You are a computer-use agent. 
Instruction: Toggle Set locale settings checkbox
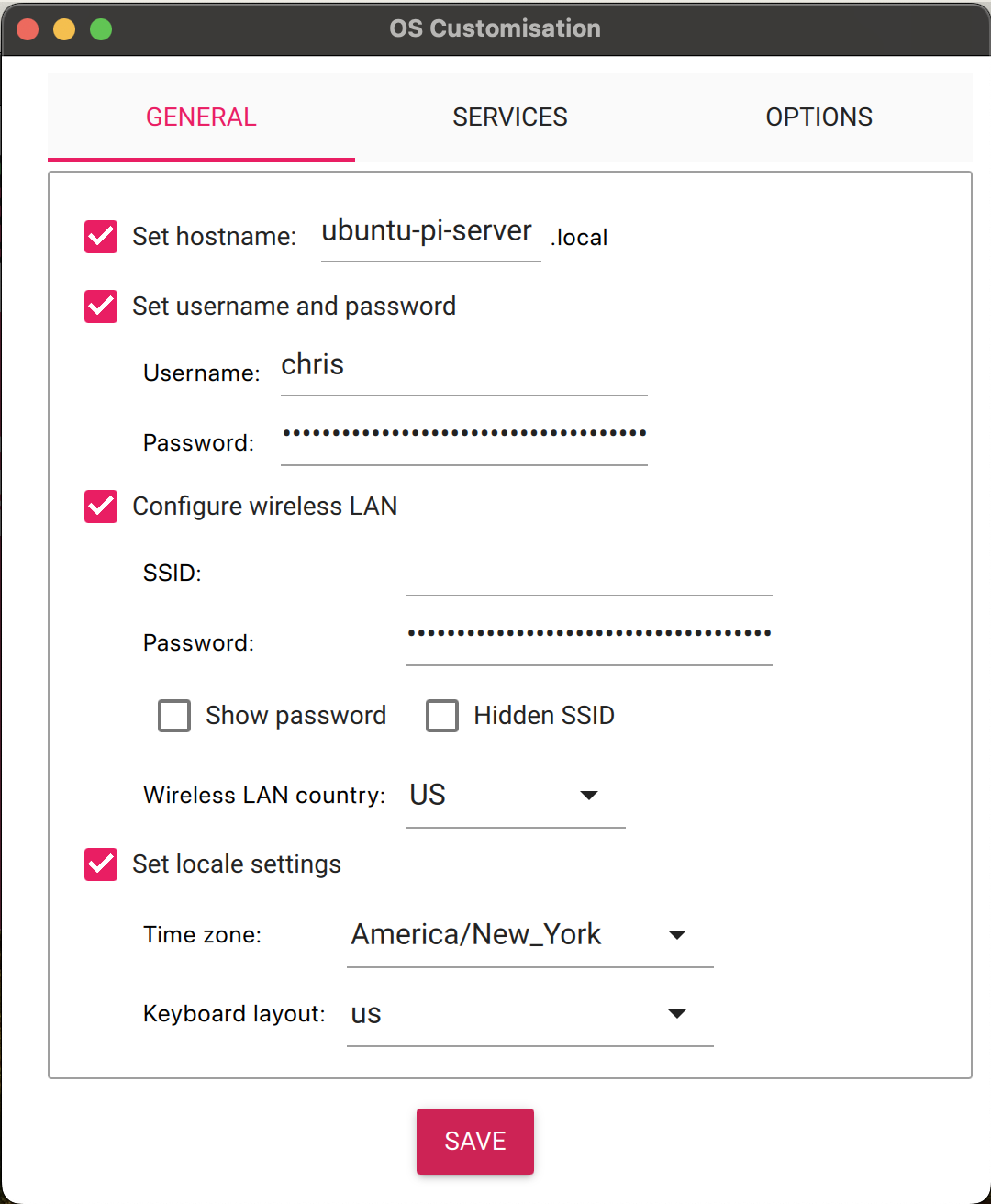[x=101, y=864]
